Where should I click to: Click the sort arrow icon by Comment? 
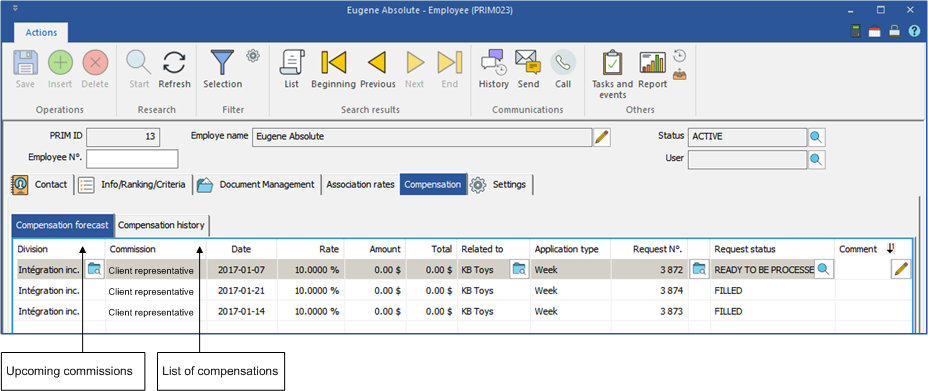click(x=890, y=249)
